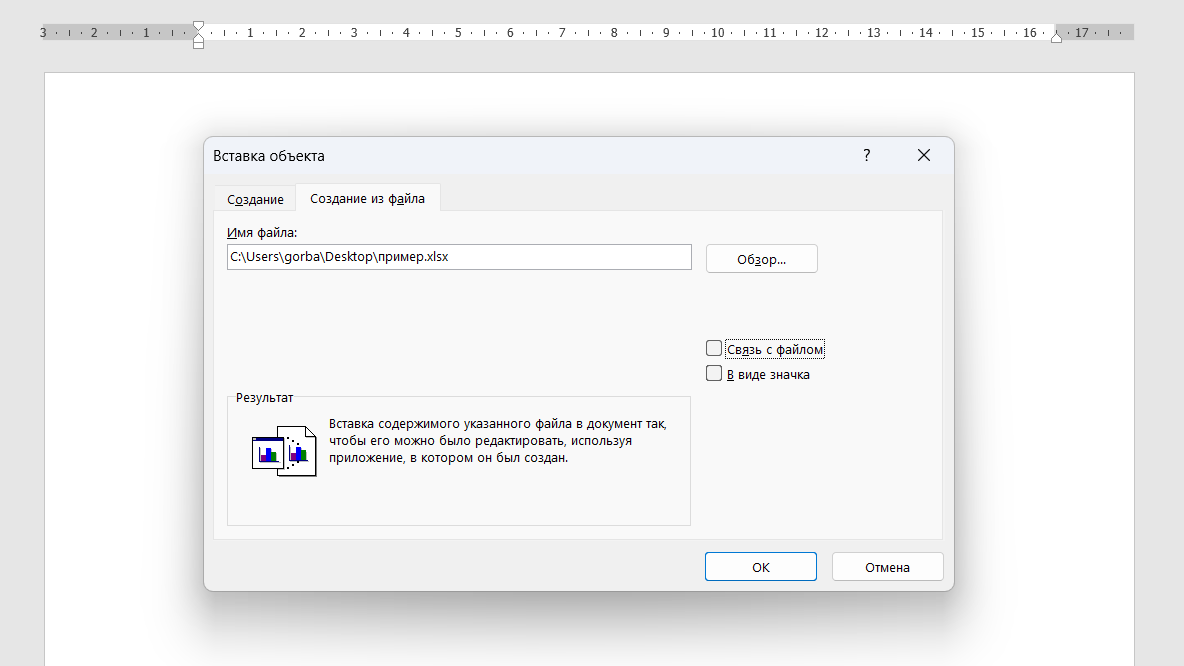Viewport: 1184px width, 666px height.
Task: Click the question mark help icon
Action: pos(866,155)
